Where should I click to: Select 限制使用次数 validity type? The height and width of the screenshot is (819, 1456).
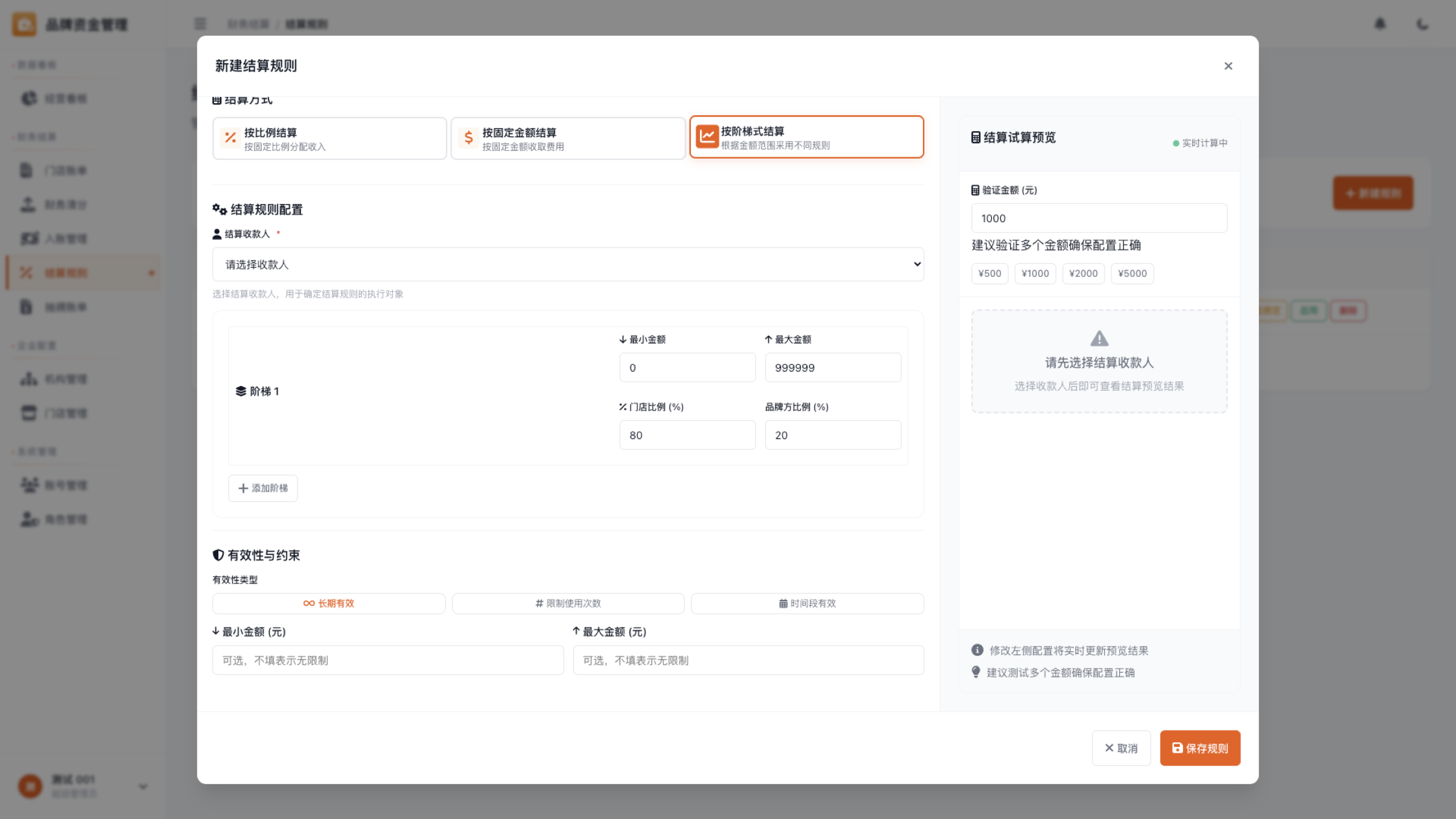568,603
